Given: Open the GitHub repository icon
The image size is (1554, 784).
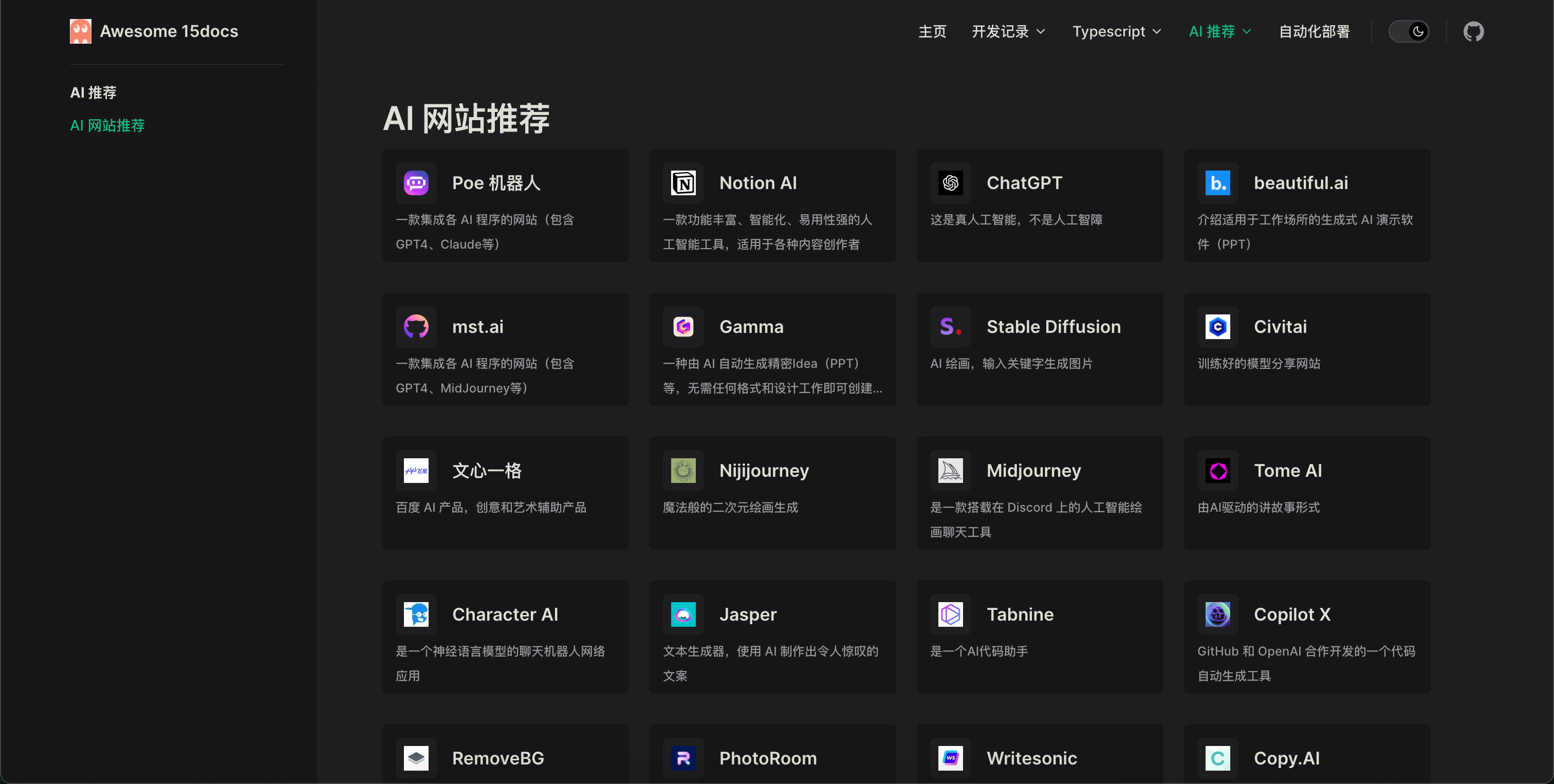Looking at the screenshot, I should [1473, 31].
